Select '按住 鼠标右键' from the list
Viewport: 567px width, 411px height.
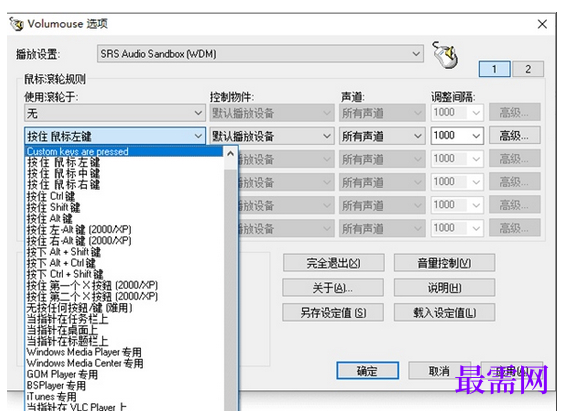124,185
